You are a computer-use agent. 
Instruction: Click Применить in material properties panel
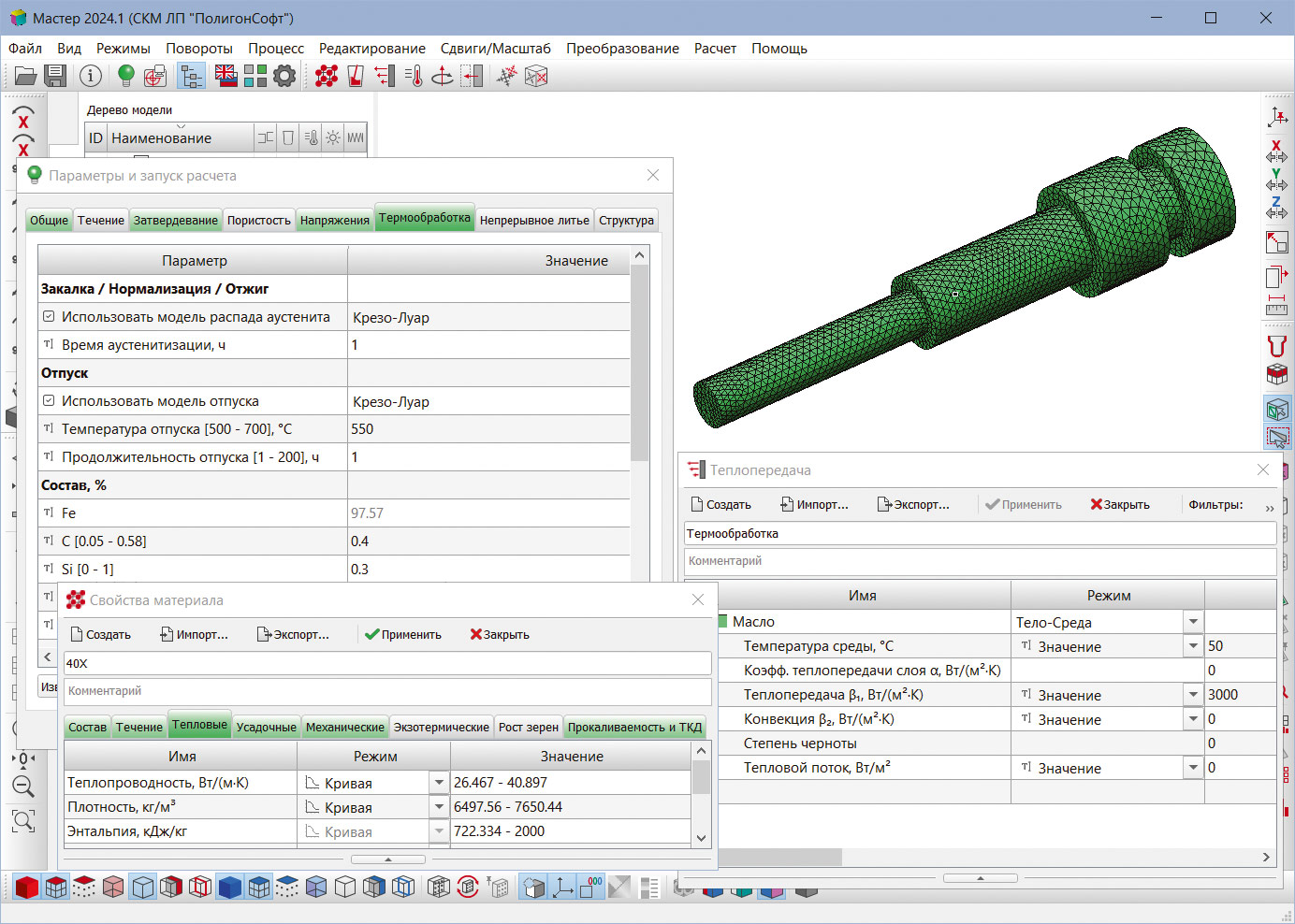(x=402, y=635)
